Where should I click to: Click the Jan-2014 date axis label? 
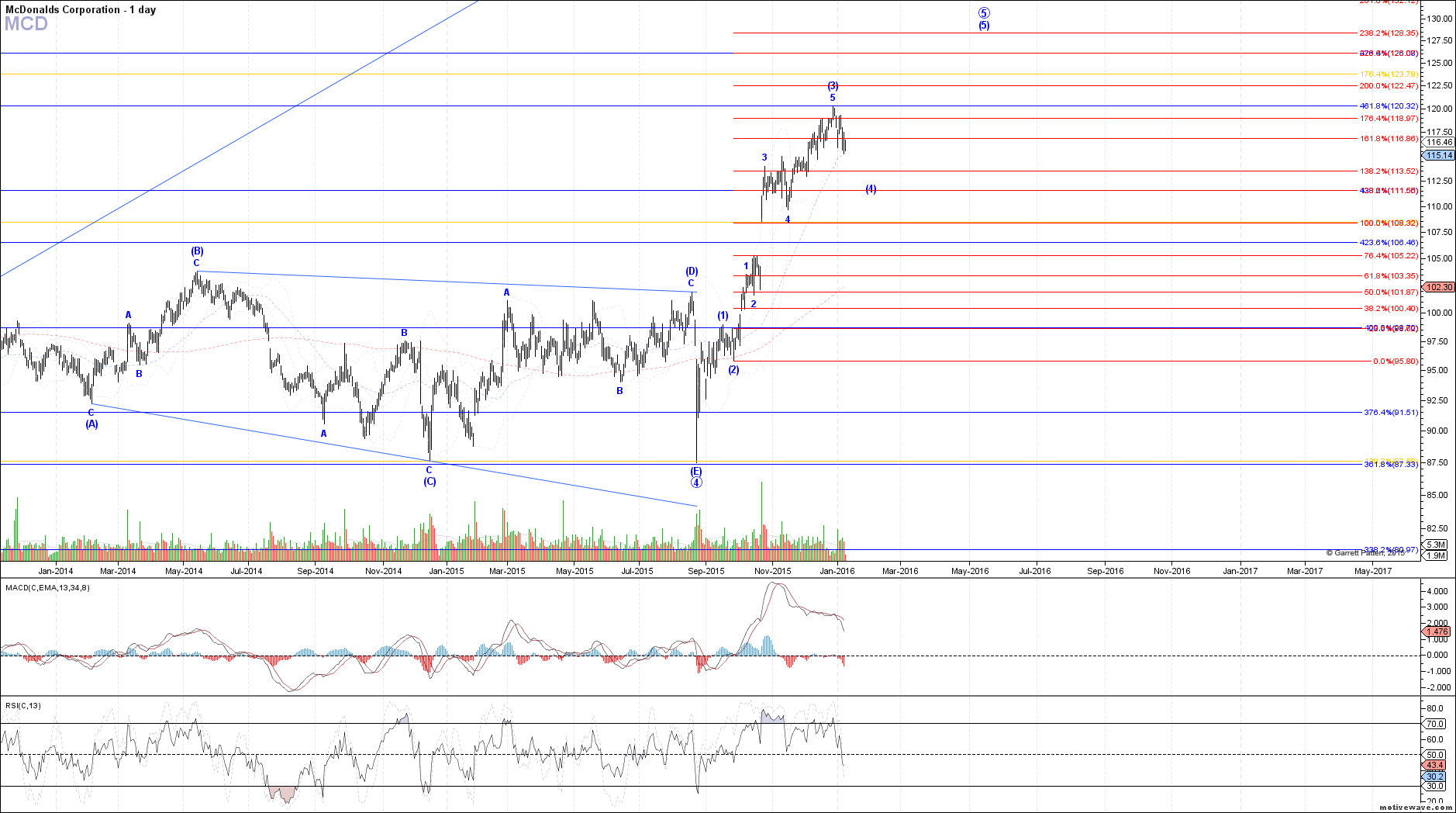coord(56,572)
